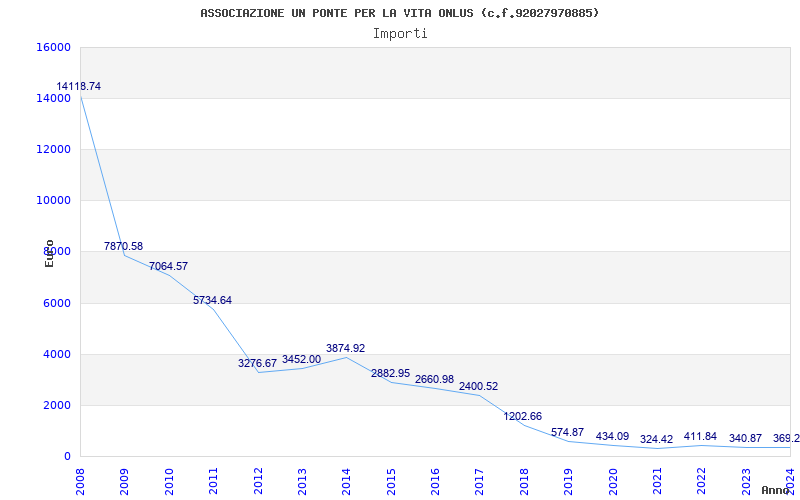Image resolution: width=800 pixels, height=500 pixels.
Task: Click the y-axis value 0
Action: (67, 457)
